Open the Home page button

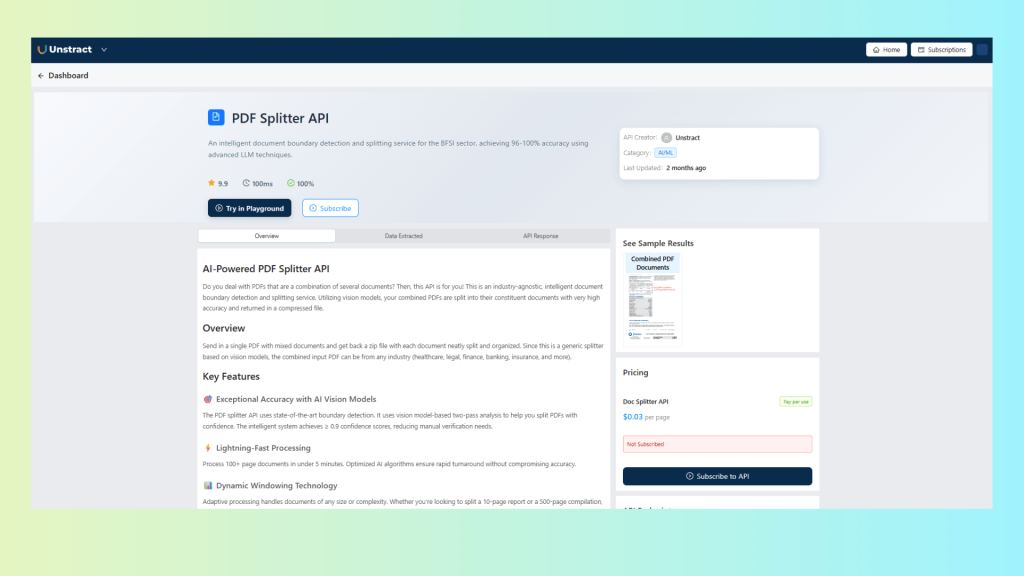[x=886, y=49]
